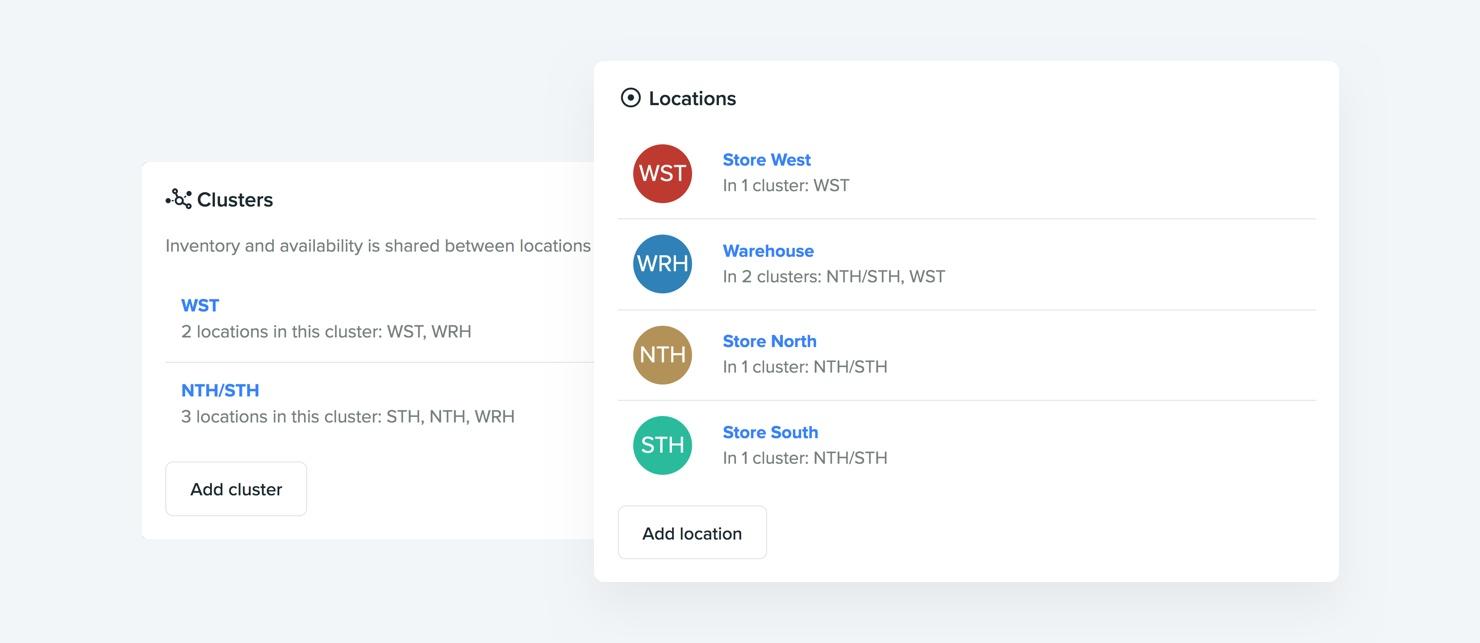Click the green STH avatar
1480x643 pixels.
(x=662, y=445)
